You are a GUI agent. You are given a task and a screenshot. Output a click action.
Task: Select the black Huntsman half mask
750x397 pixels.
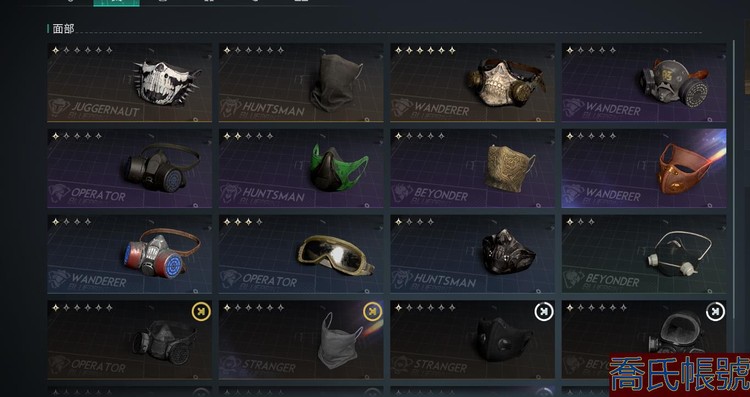pos(473,254)
